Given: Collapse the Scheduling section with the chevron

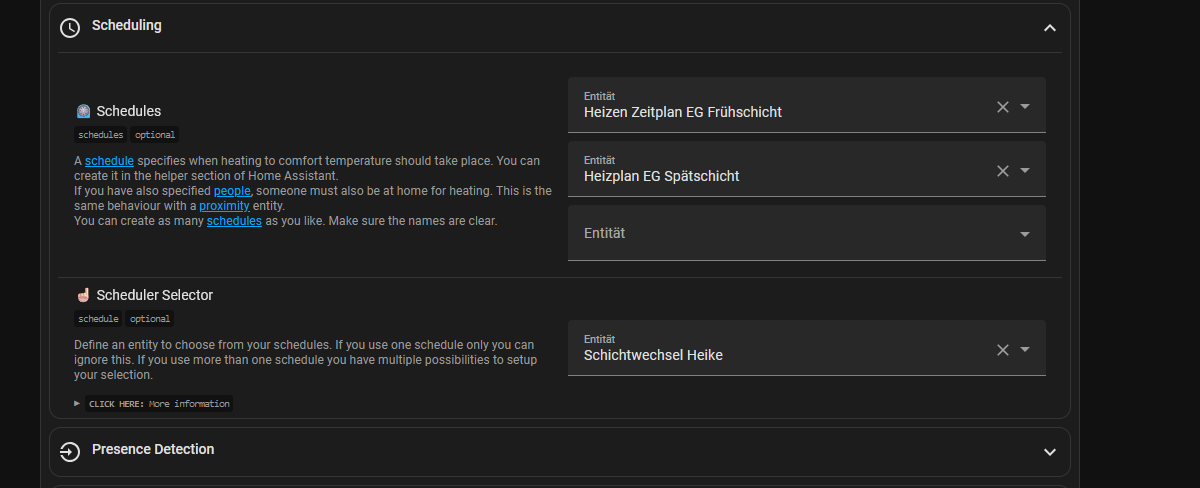Looking at the screenshot, I should (1049, 28).
